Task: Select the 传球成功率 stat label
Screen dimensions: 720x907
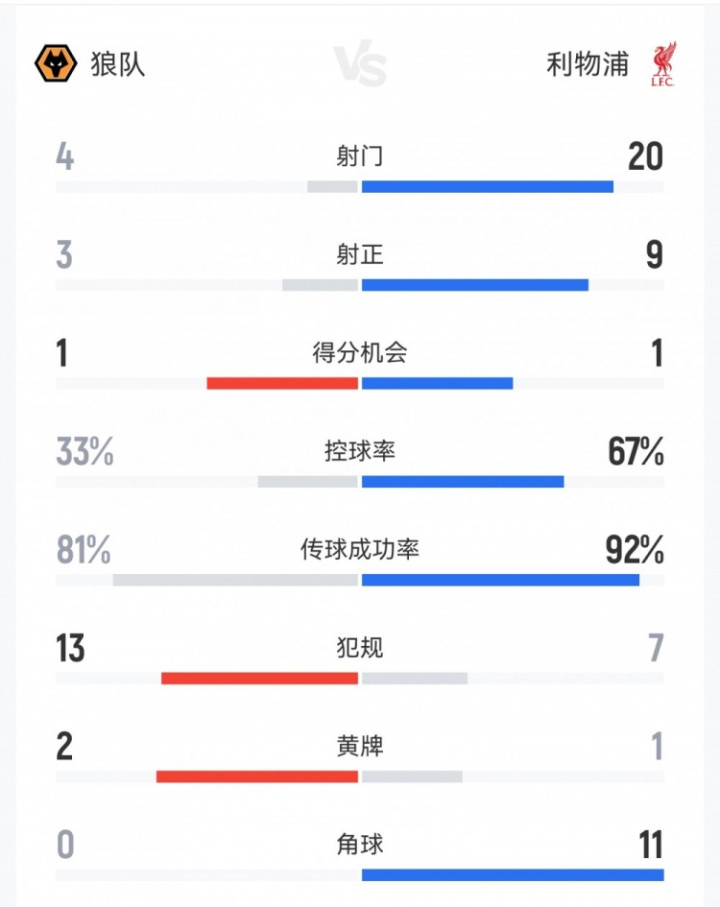Action: click(x=360, y=549)
